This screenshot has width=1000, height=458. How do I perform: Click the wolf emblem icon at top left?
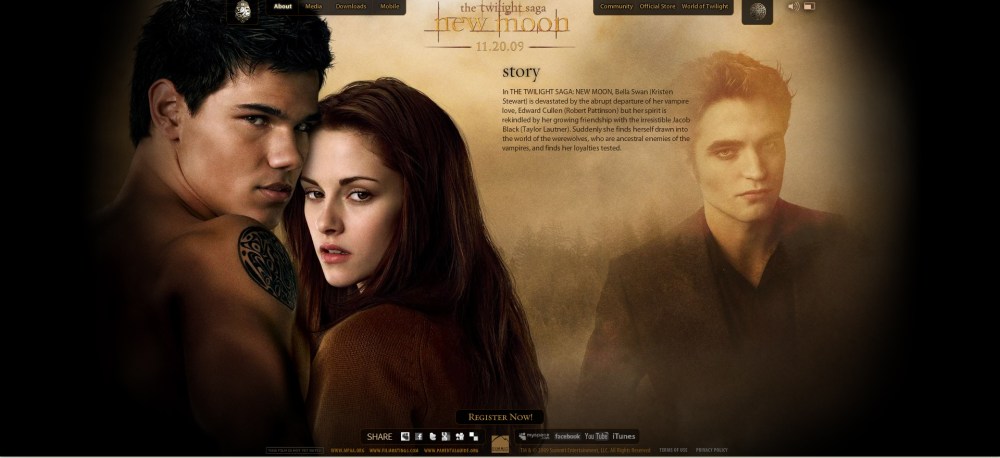click(x=242, y=11)
